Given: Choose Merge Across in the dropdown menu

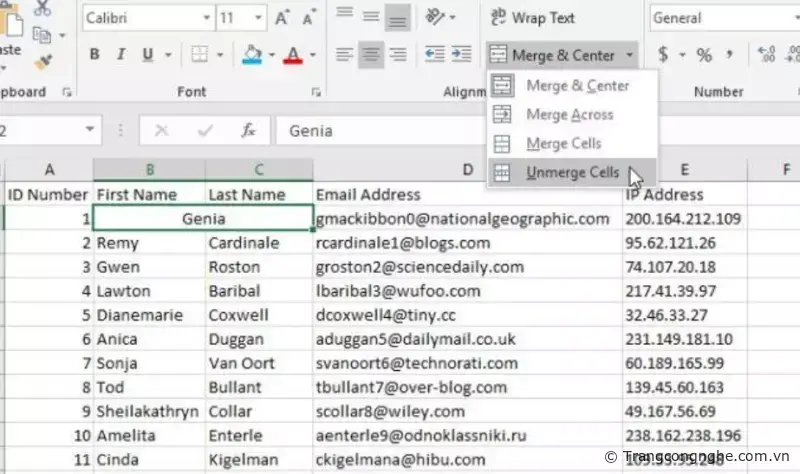Looking at the screenshot, I should 569,115.
